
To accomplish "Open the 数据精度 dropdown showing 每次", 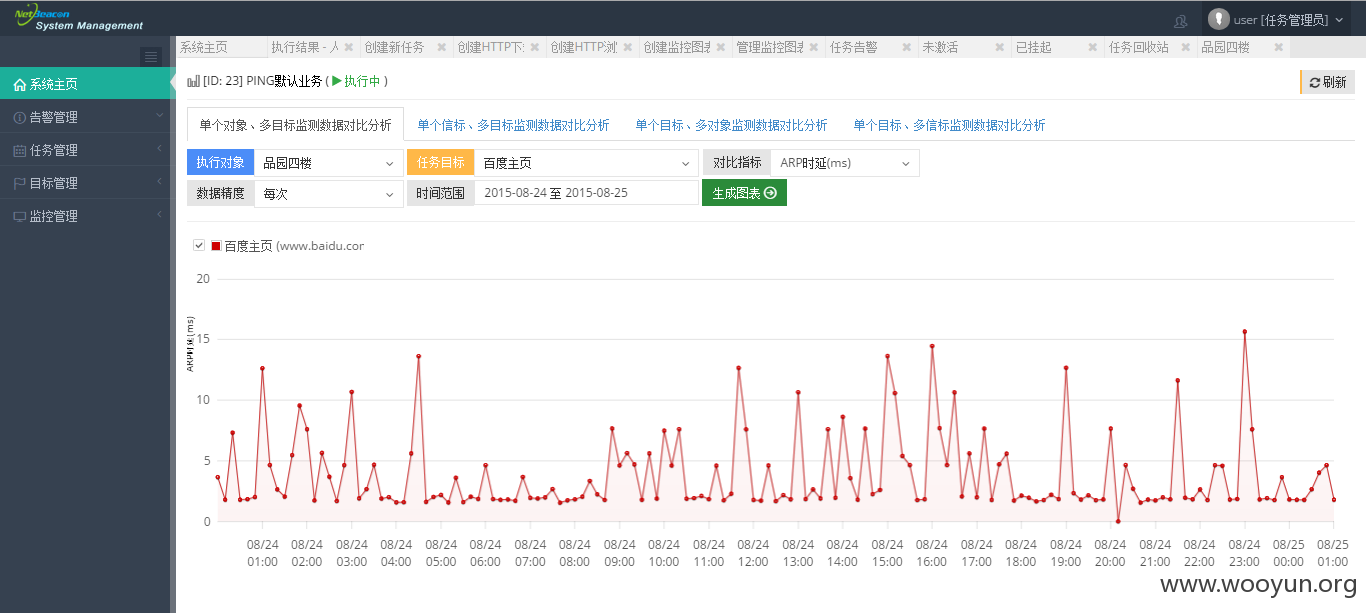I will (x=329, y=193).
